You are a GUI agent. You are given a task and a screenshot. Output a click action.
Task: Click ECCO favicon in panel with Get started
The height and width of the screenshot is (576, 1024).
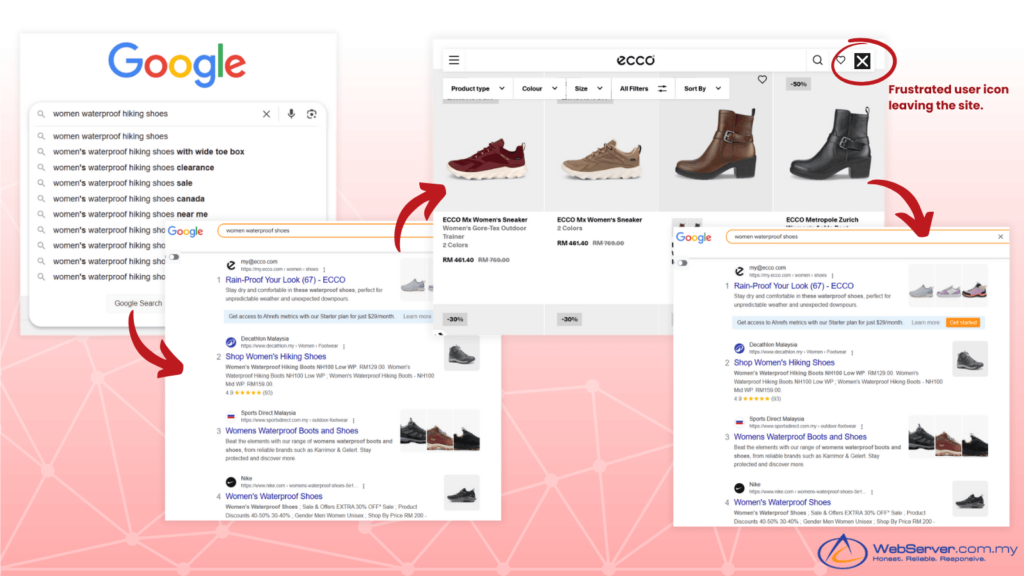pos(739,271)
